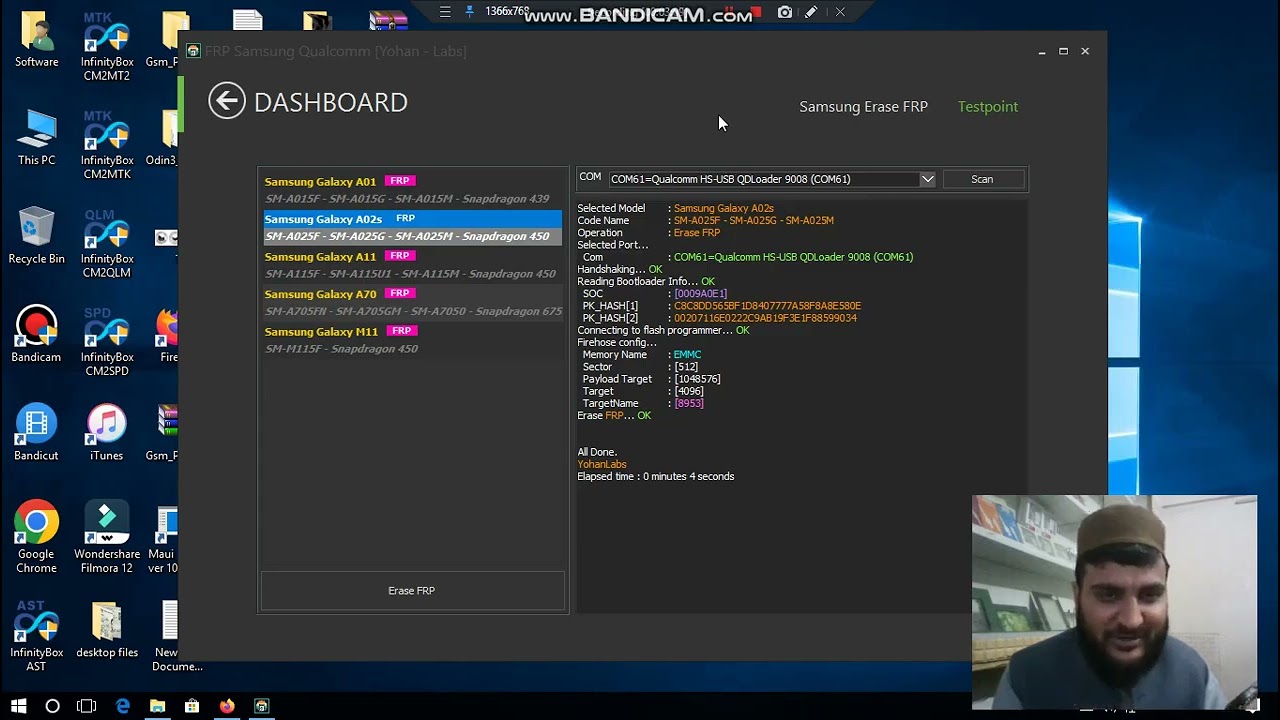Expand the COM port dropdown arrow

927,179
